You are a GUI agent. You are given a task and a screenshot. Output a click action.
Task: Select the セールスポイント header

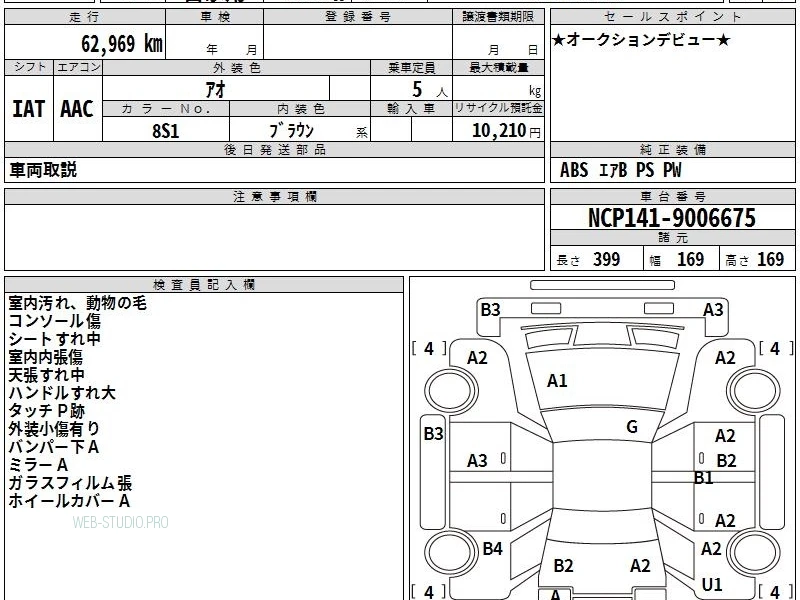pyautogui.click(x=672, y=17)
